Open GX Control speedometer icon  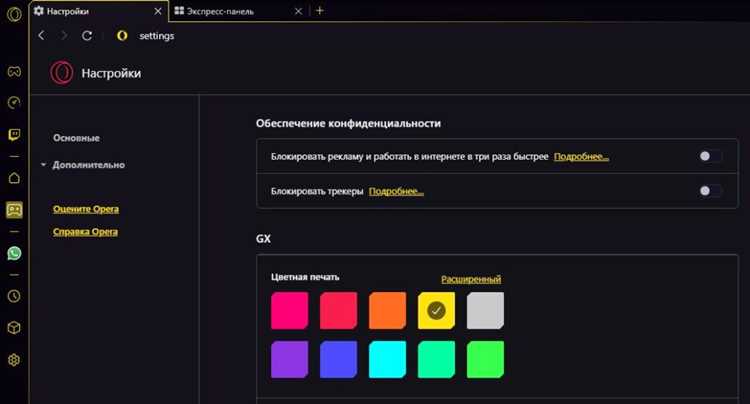coord(14,102)
